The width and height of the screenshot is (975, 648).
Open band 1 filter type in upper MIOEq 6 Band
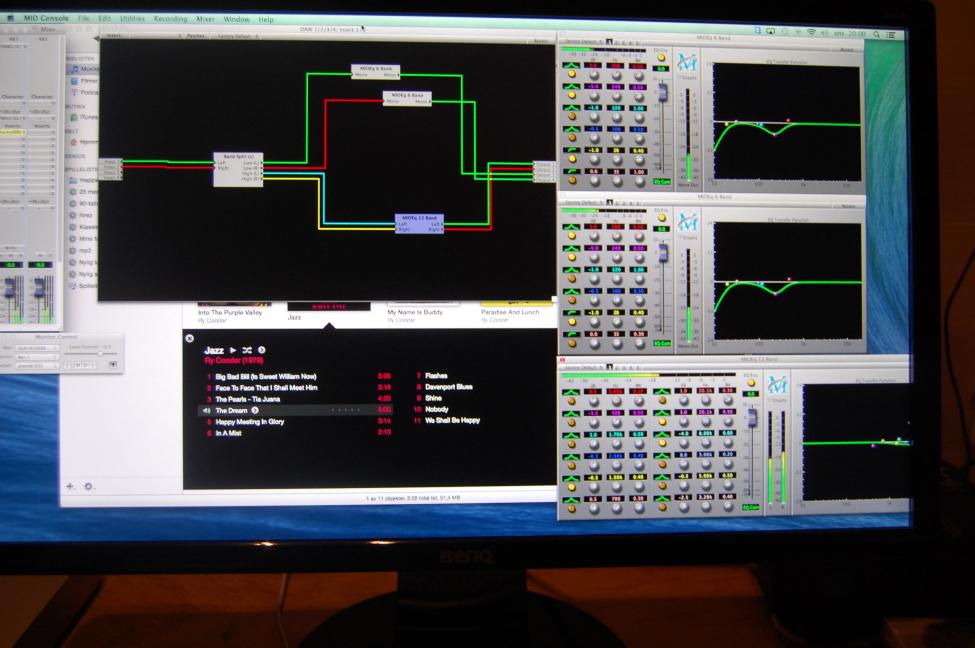coord(571,65)
